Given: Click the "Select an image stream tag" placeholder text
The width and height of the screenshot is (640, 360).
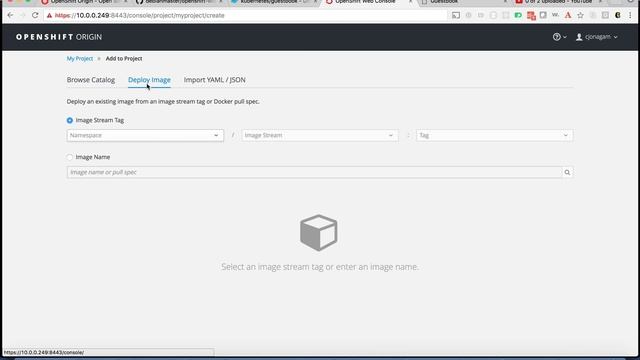Looking at the screenshot, I should pyautogui.click(x=320, y=267).
